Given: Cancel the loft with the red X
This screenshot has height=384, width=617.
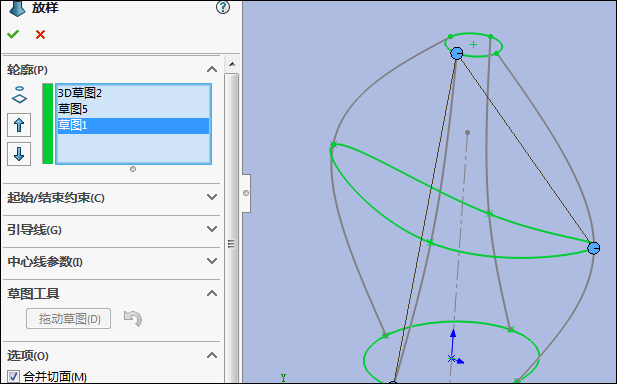Looking at the screenshot, I should click(x=40, y=35).
